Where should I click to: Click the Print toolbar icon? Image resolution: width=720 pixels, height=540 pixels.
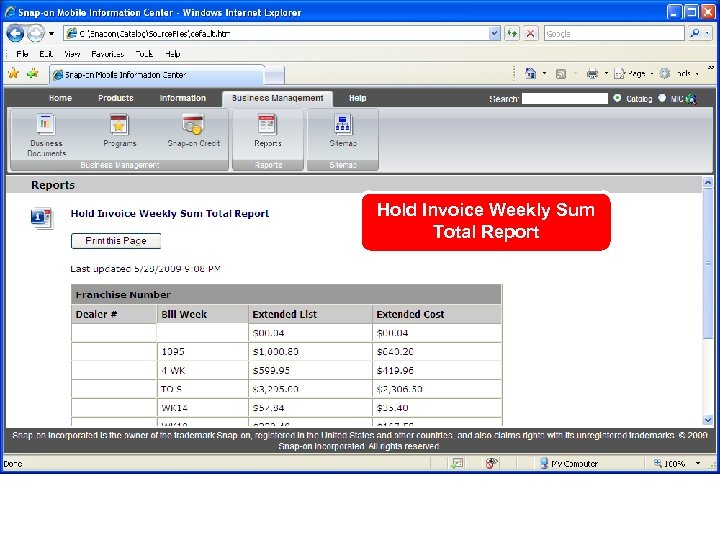pos(592,73)
